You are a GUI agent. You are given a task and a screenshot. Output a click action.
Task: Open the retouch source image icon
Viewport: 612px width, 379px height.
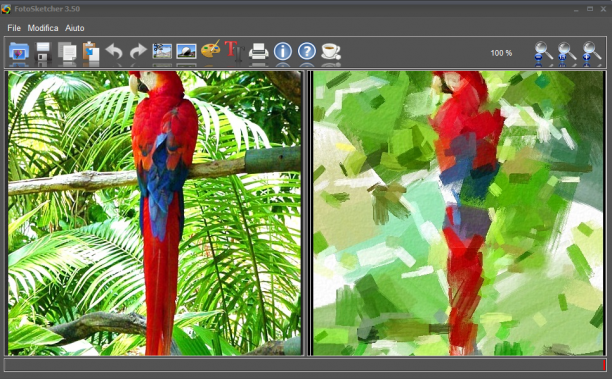tap(186, 51)
